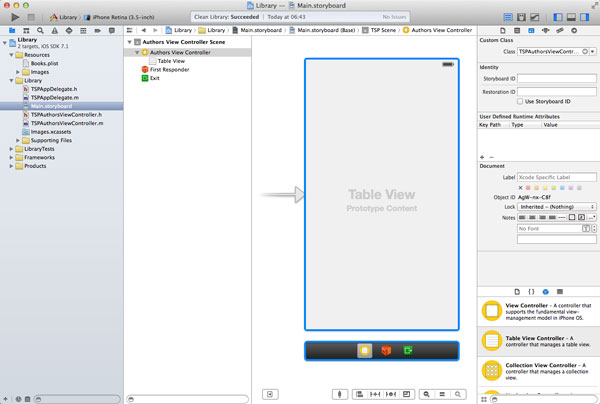Open the Find navigator magnifier icon
Viewport: 600px width, 404px height.
[40, 31]
